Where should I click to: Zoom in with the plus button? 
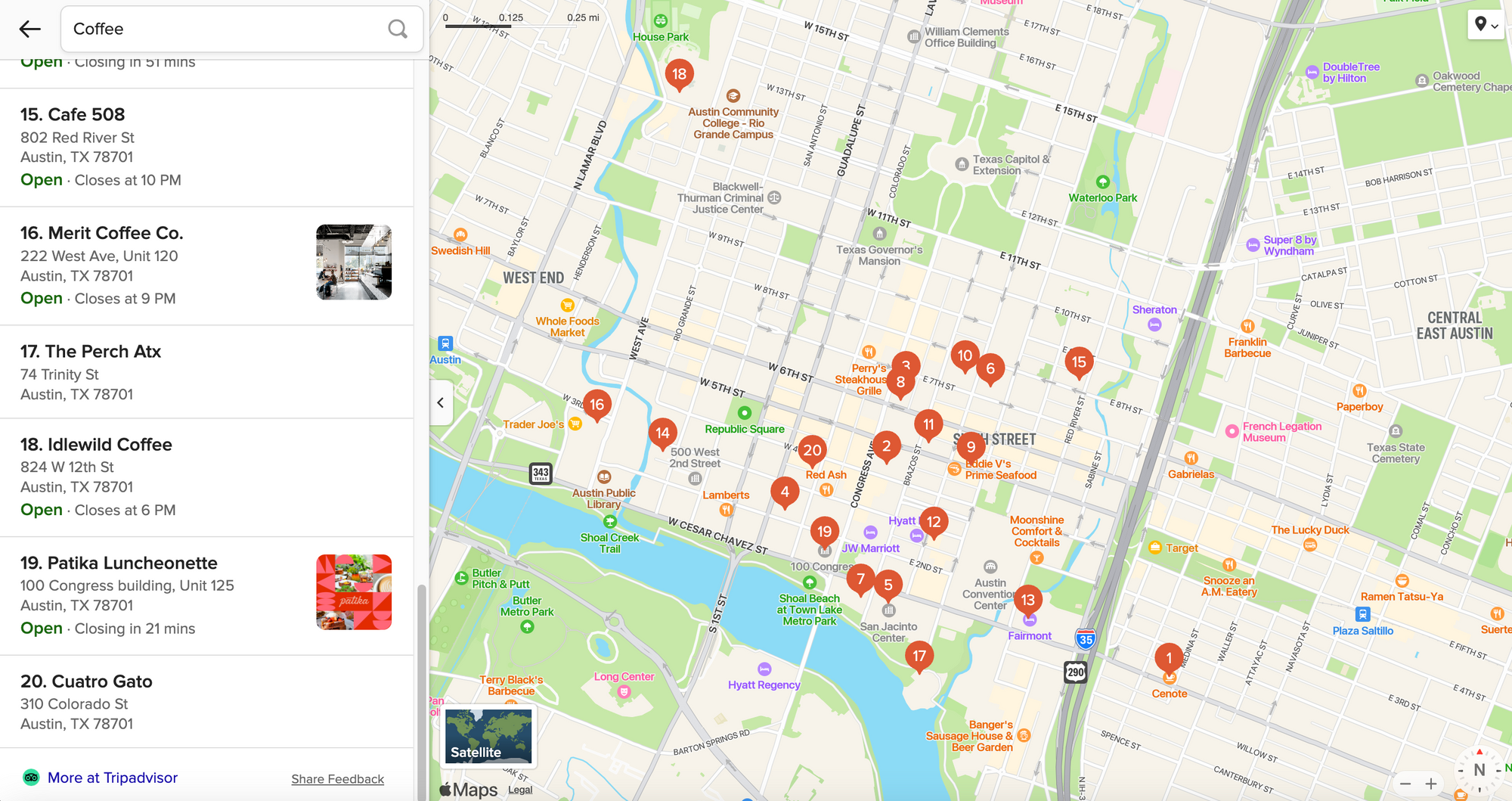click(x=1431, y=784)
